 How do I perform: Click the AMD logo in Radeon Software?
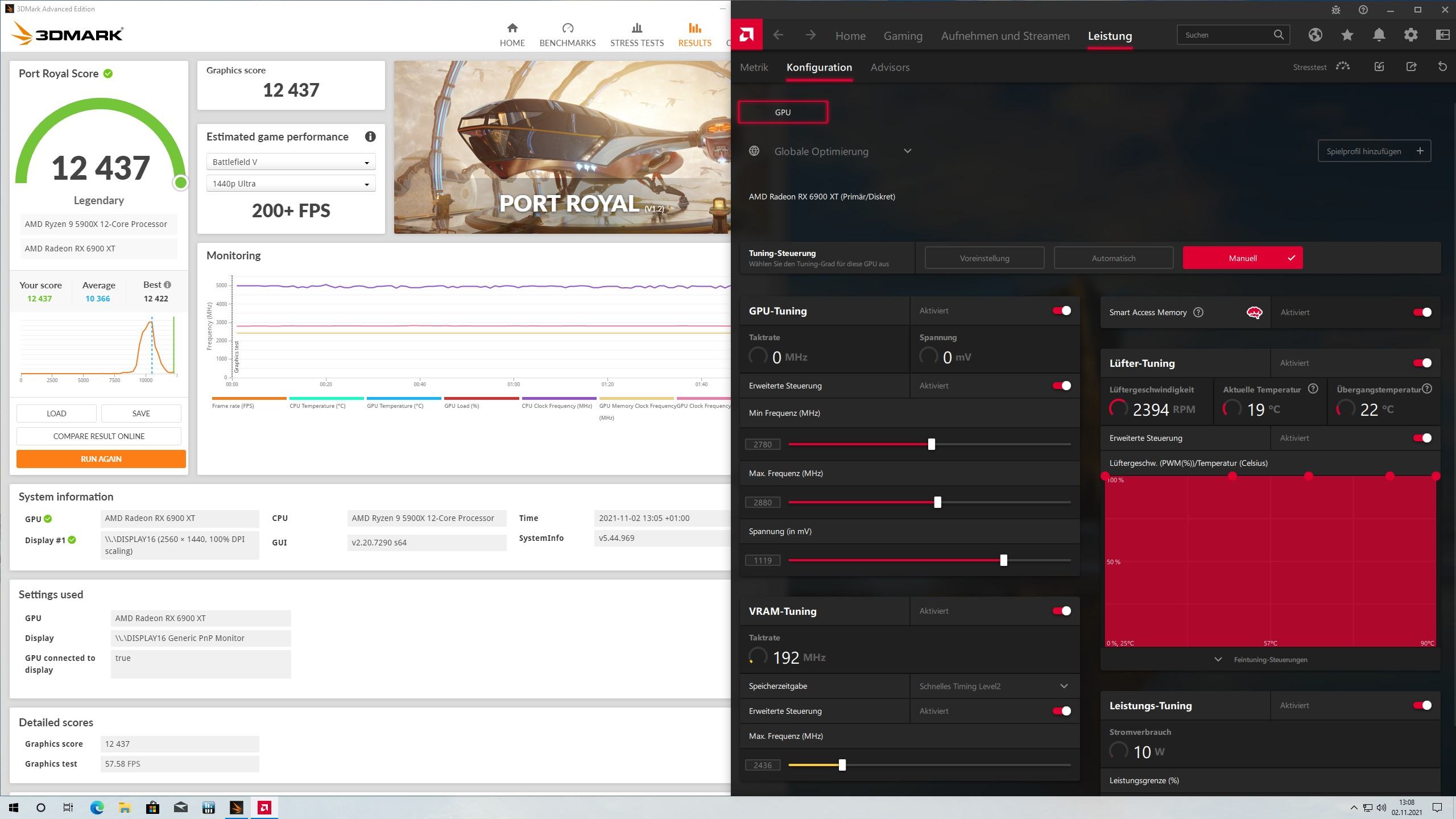pyautogui.click(x=747, y=35)
